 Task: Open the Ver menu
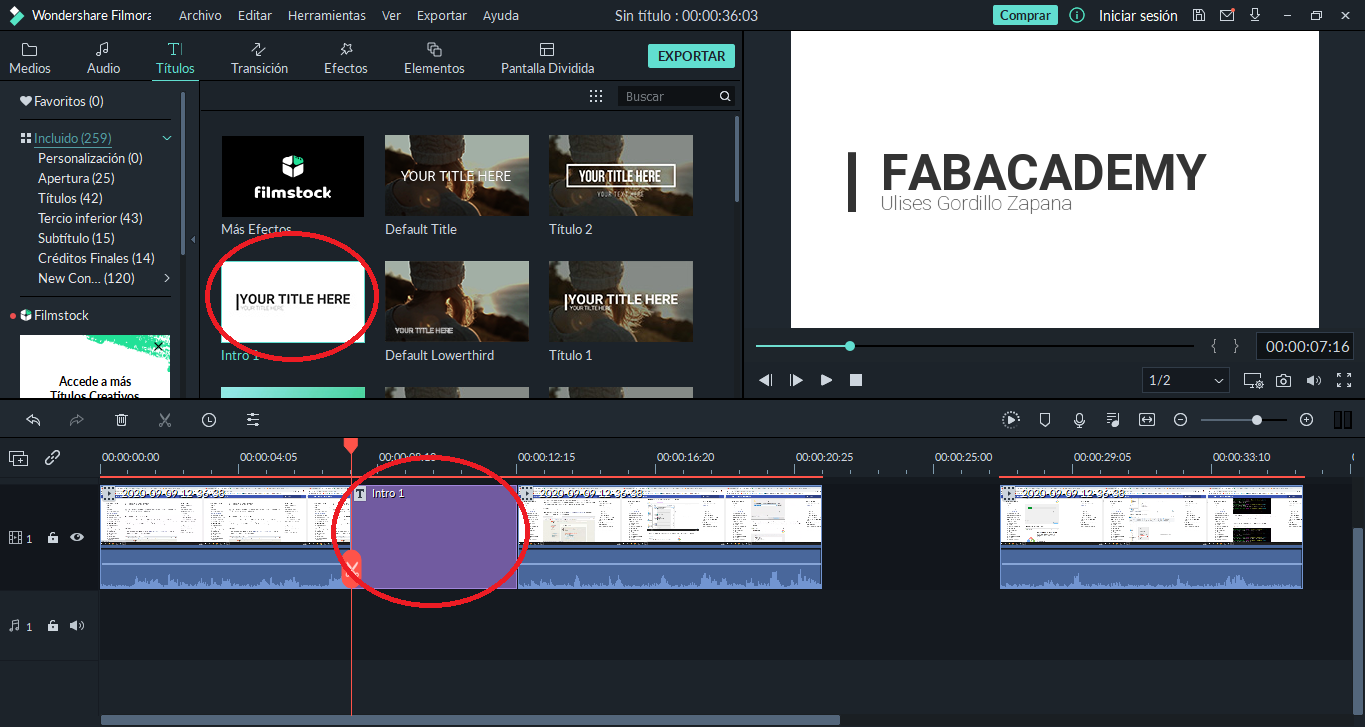(x=391, y=16)
